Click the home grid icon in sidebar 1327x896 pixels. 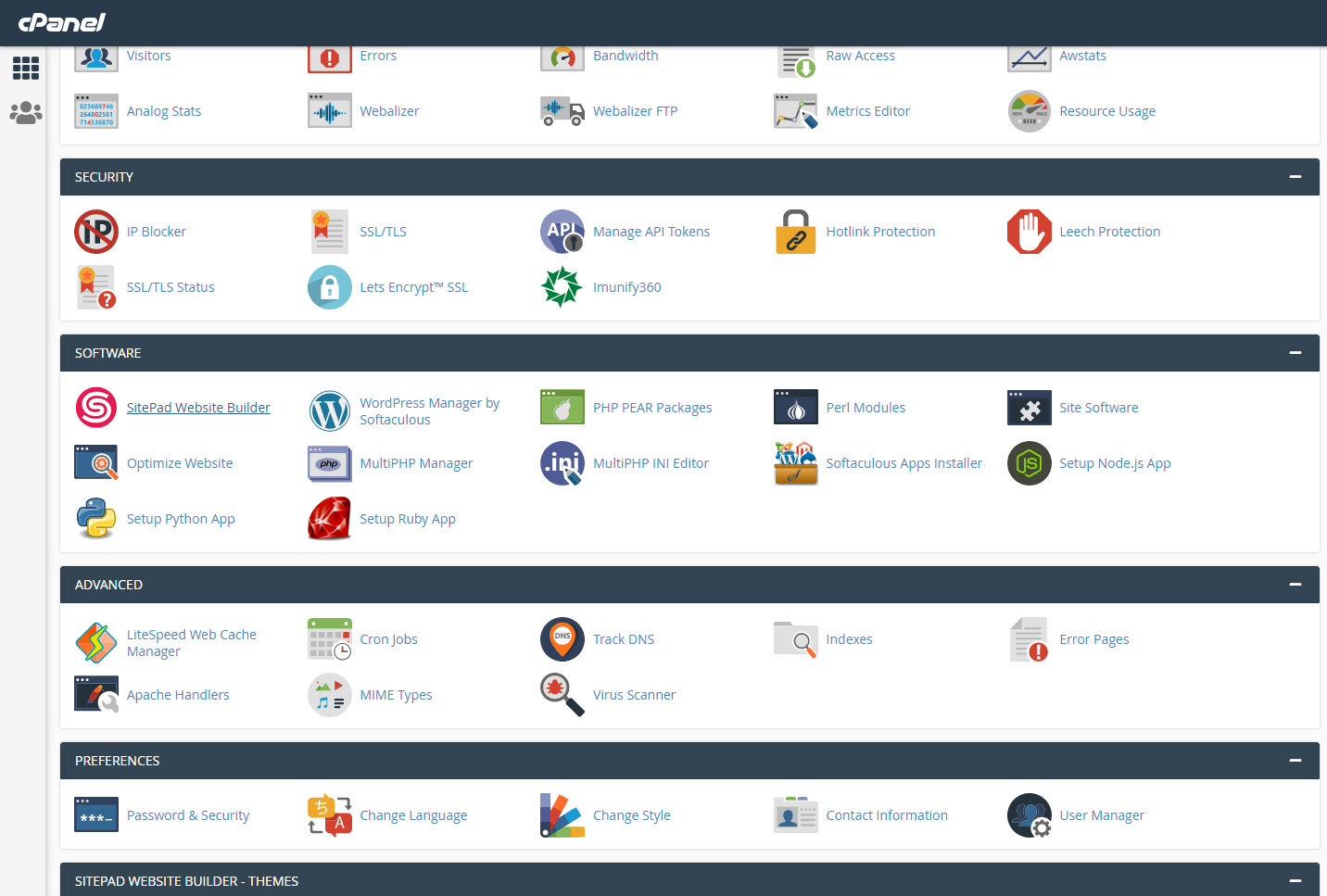[26, 68]
